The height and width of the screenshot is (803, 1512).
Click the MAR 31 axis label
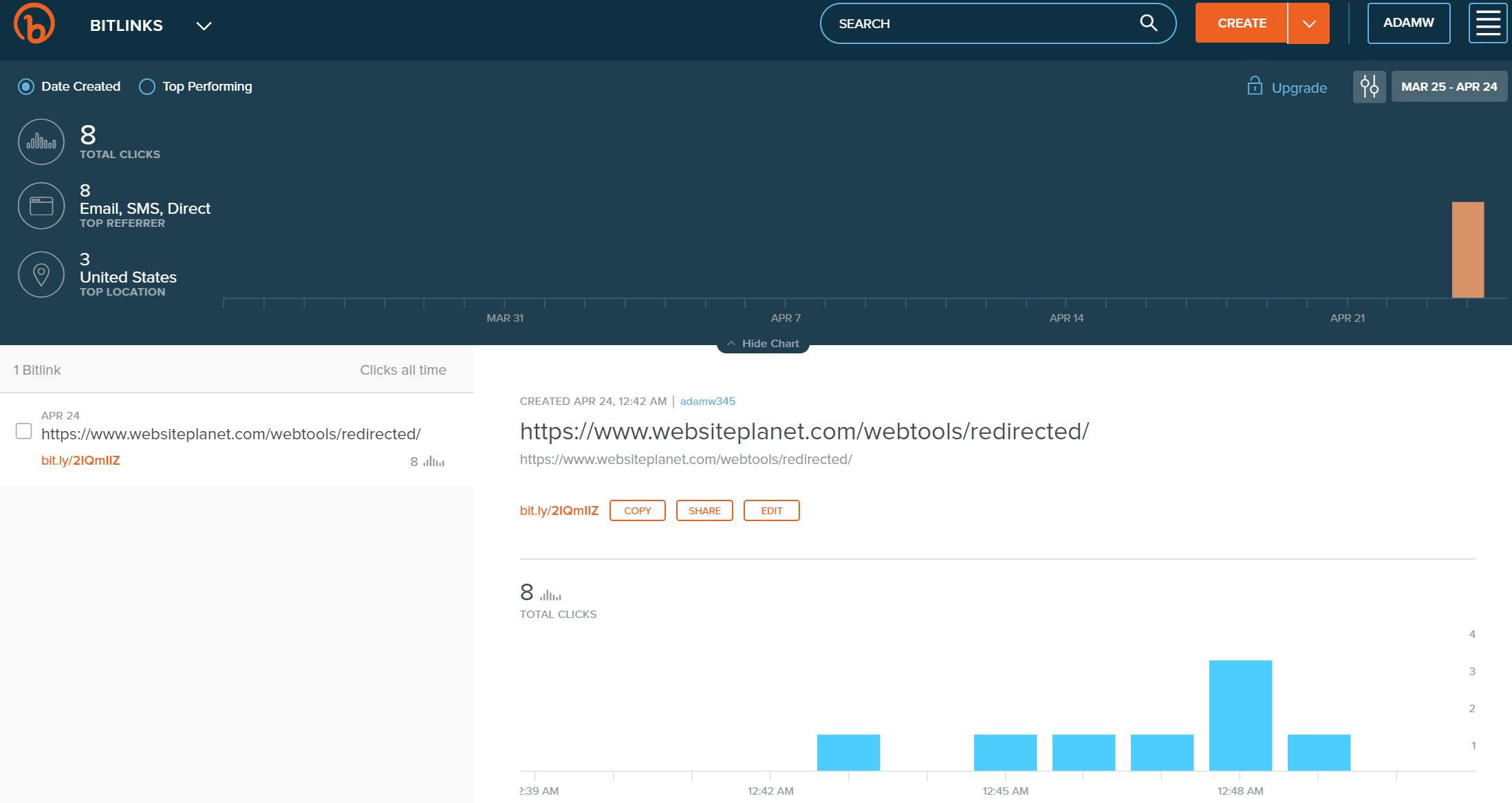pyautogui.click(x=505, y=318)
